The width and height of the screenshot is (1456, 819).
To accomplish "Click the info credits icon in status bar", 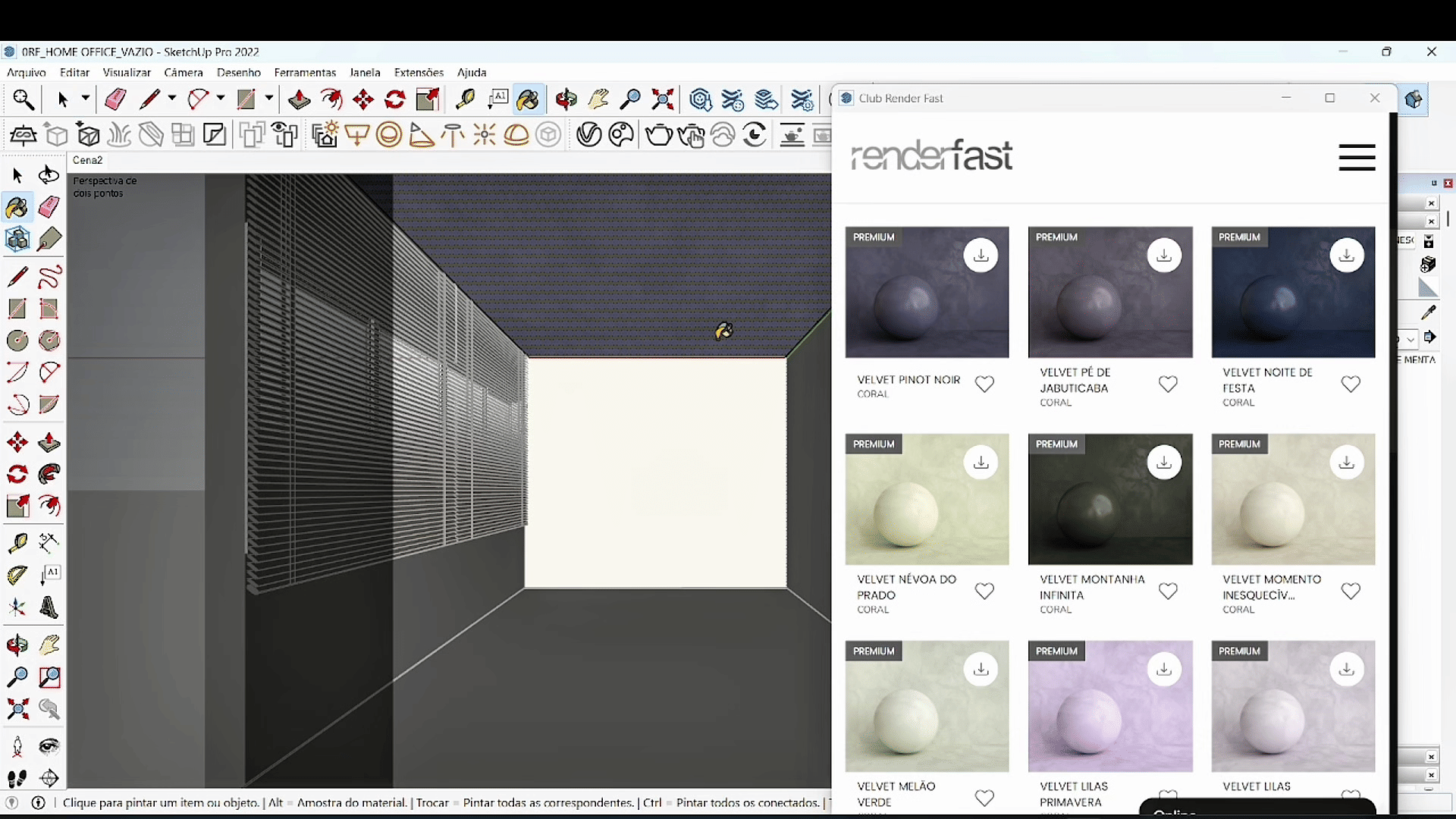I will (x=39, y=803).
